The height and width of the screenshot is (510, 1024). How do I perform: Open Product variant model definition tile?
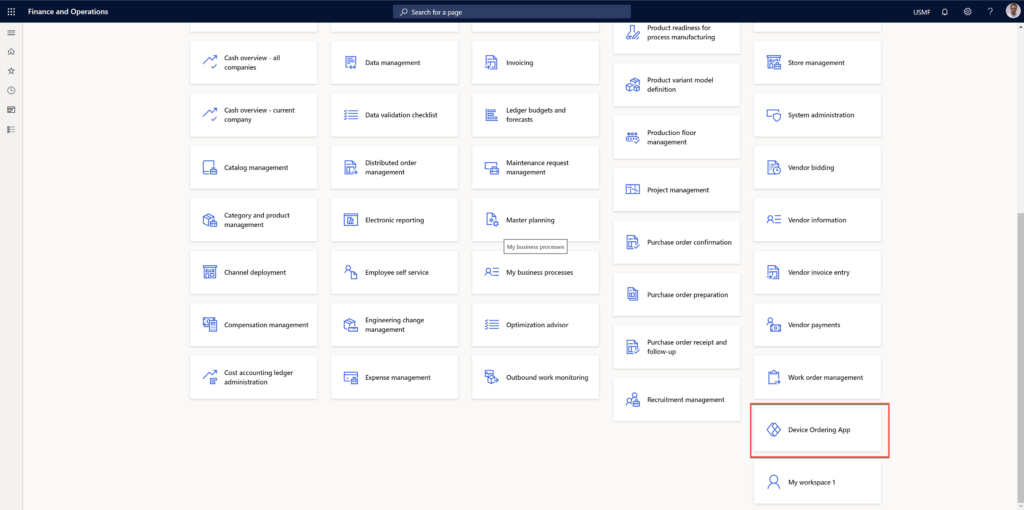pos(676,85)
